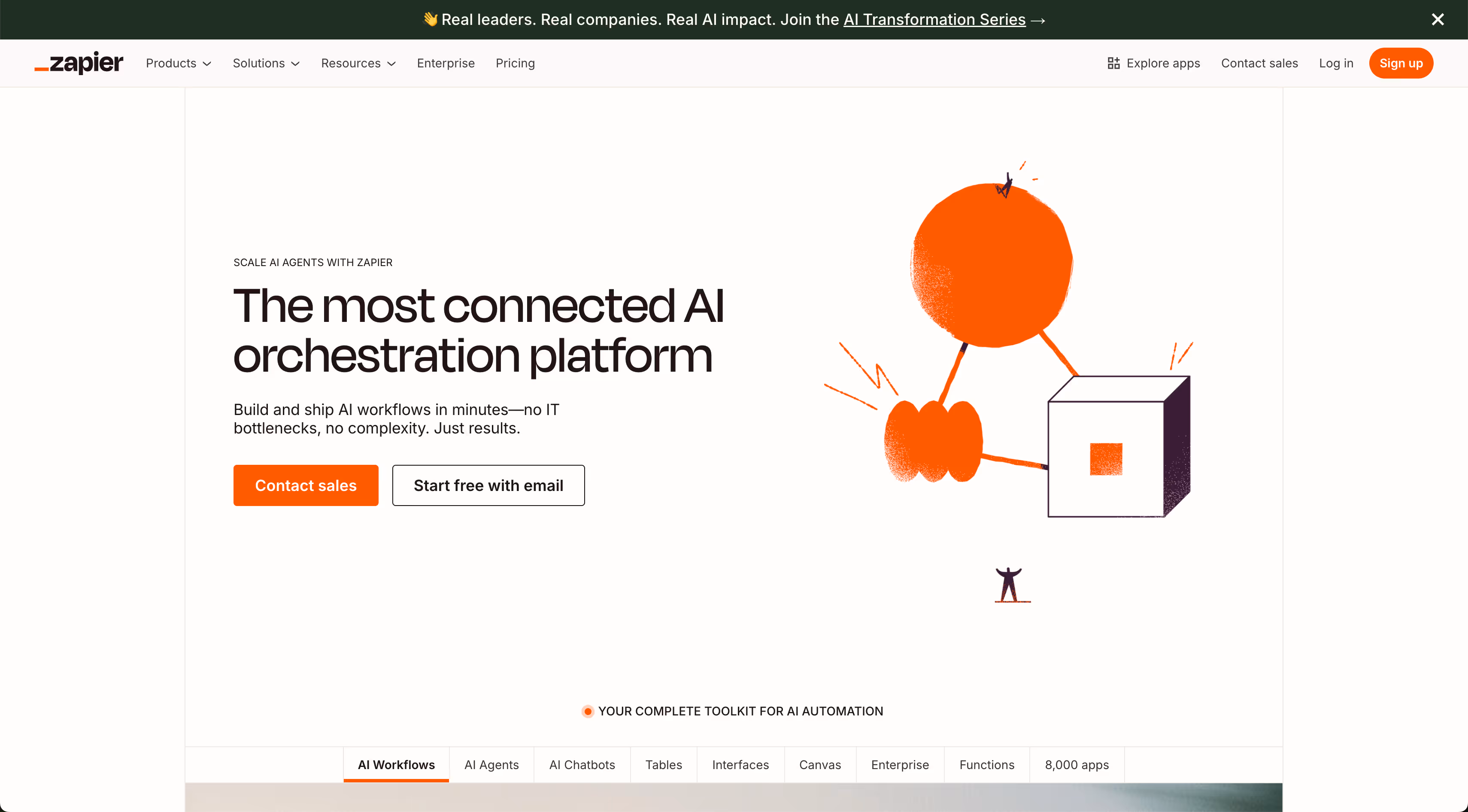Open the 8,000 apps tab
This screenshot has width=1468, height=812.
(x=1077, y=765)
